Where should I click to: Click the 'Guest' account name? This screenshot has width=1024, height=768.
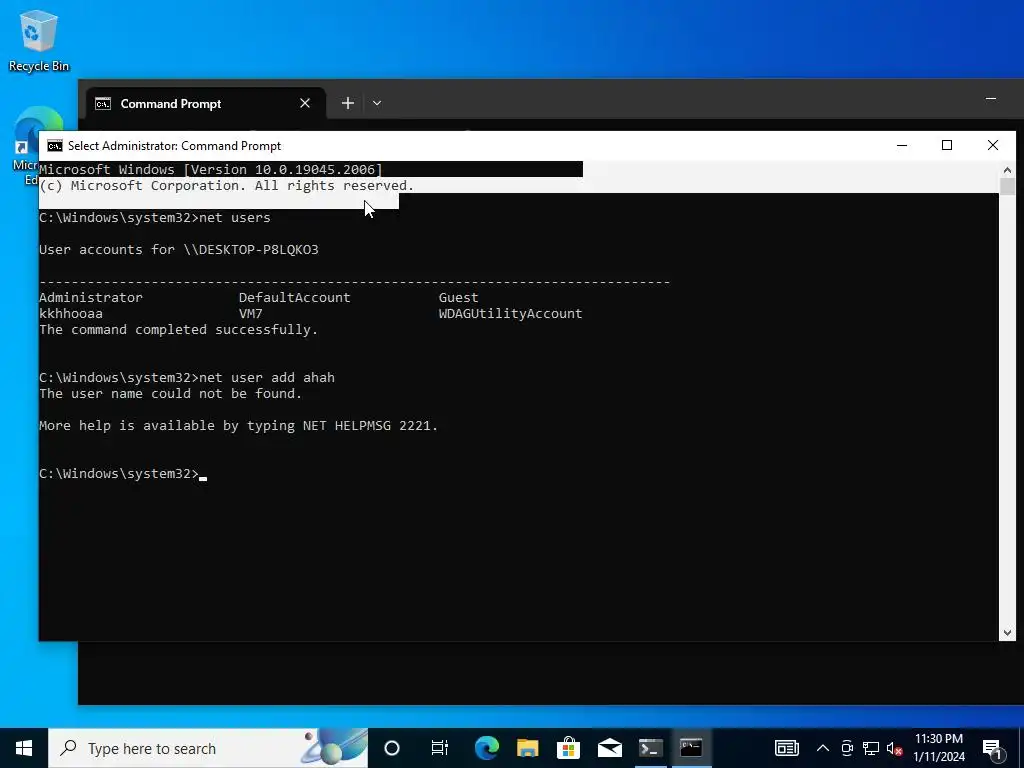(x=458, y=297)
